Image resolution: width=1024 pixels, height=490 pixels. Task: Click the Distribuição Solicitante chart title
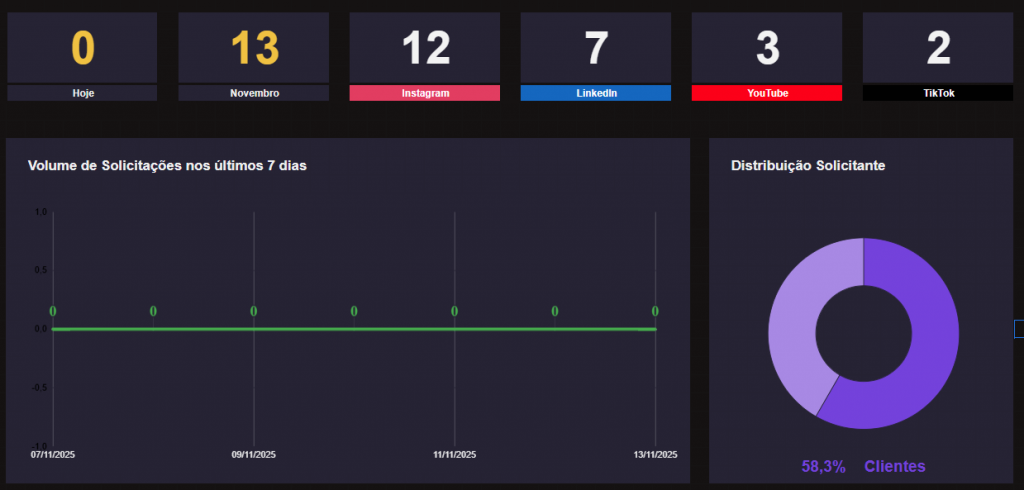[807, 165]
